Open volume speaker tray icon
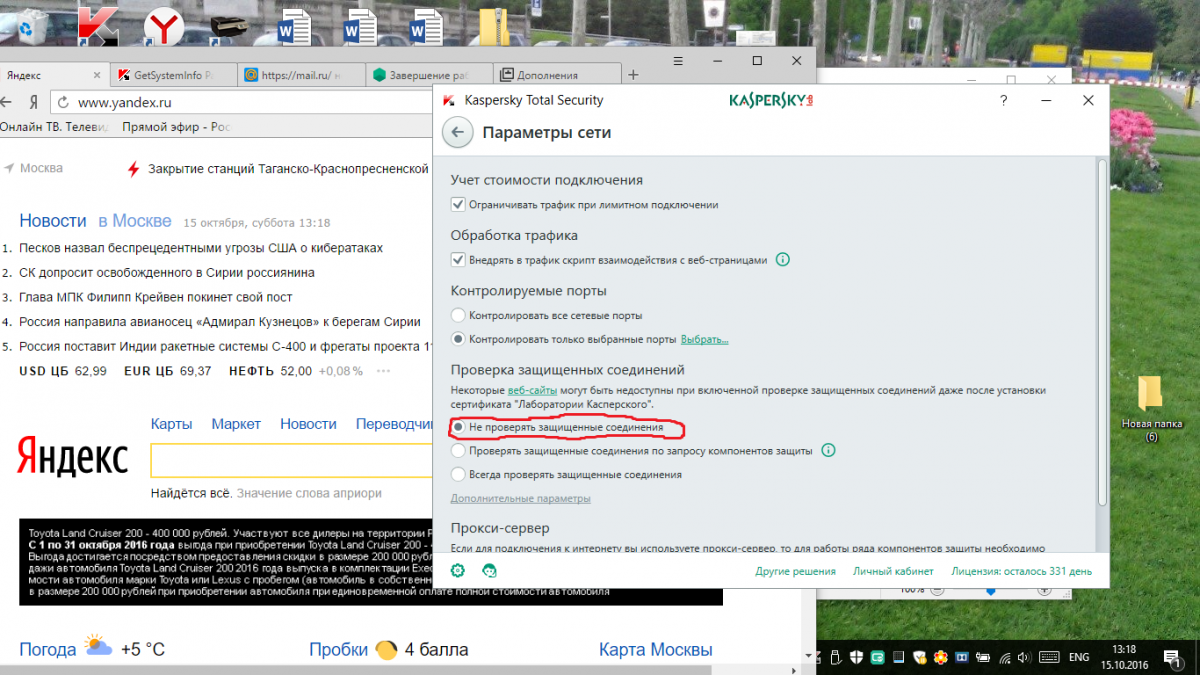Image resolution: width=1200 pixels, height=675 pixels. (1026, 657)
